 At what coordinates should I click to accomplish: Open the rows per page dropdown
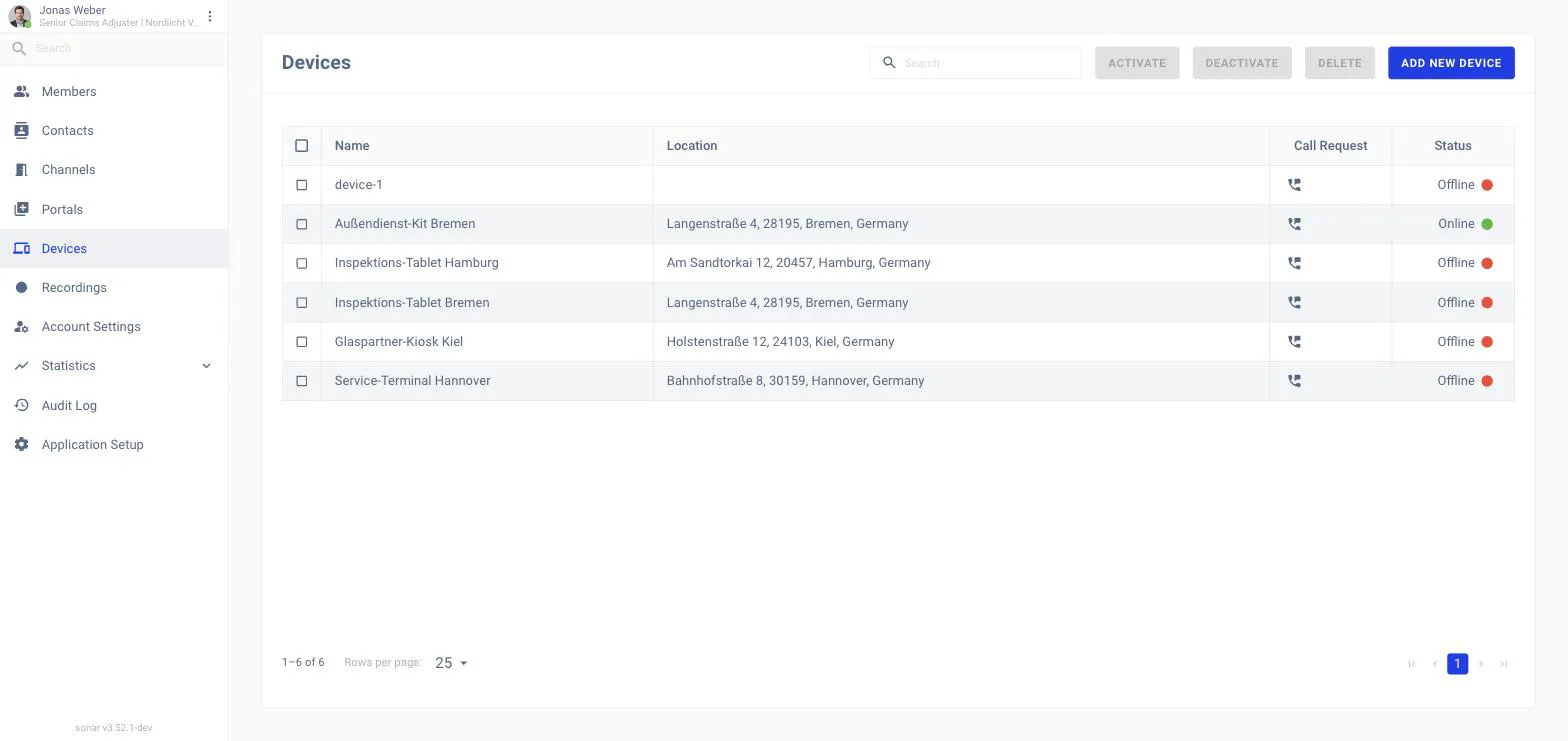click(452, 663)
